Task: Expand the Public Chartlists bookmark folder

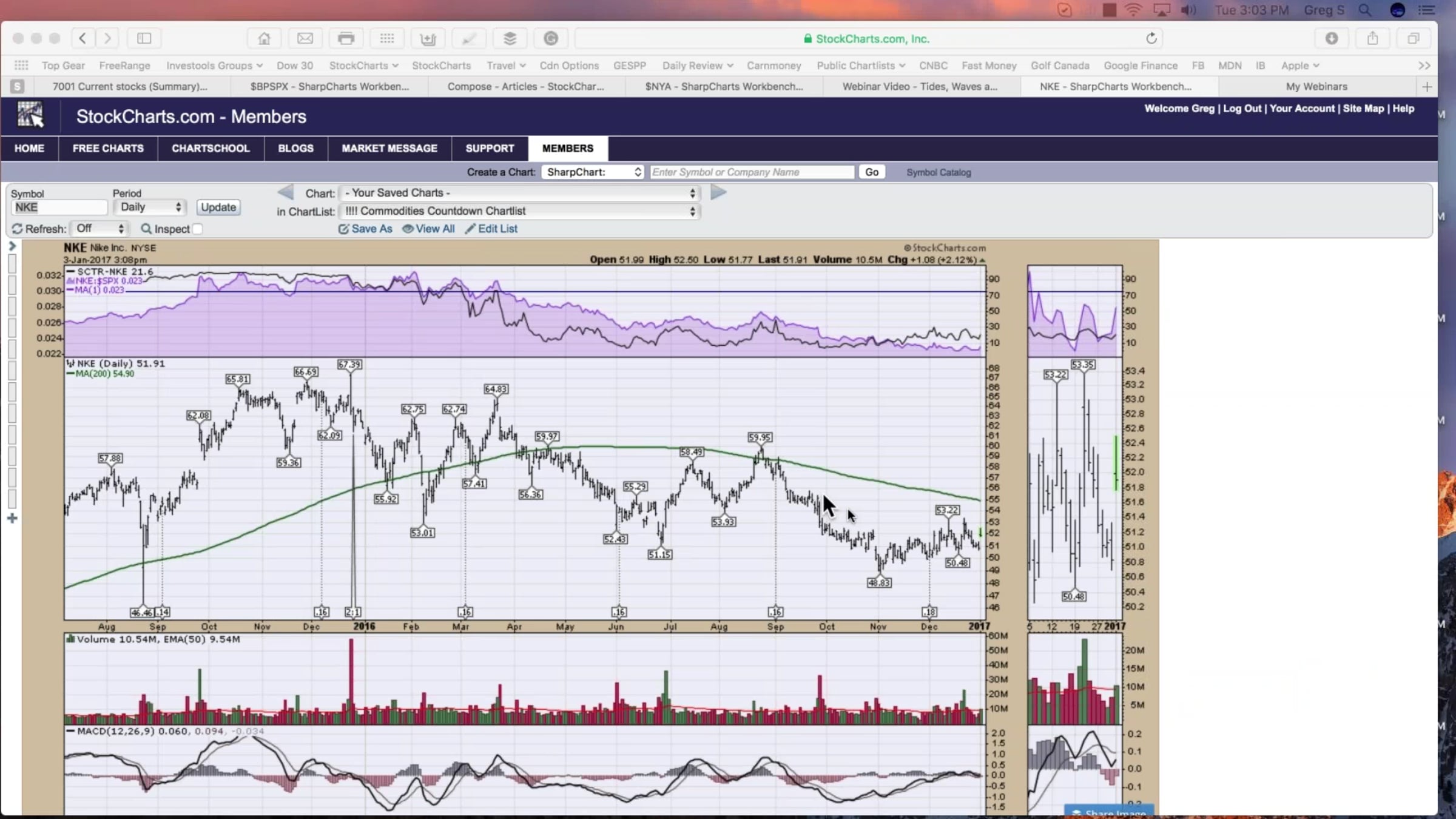Action: tap(861, 66)
